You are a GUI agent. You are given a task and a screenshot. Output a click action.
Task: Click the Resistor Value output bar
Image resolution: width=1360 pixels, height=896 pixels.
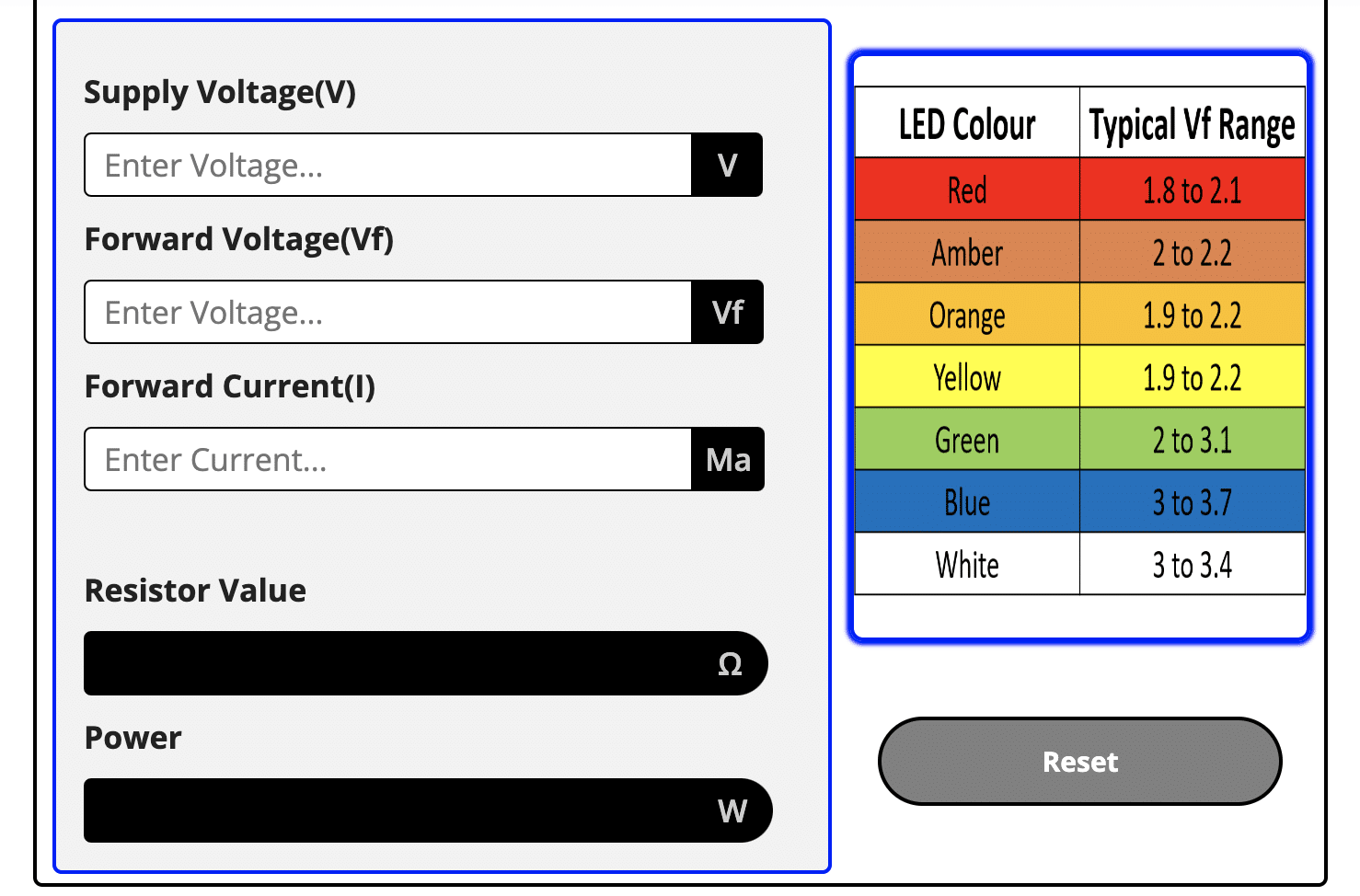396,663
